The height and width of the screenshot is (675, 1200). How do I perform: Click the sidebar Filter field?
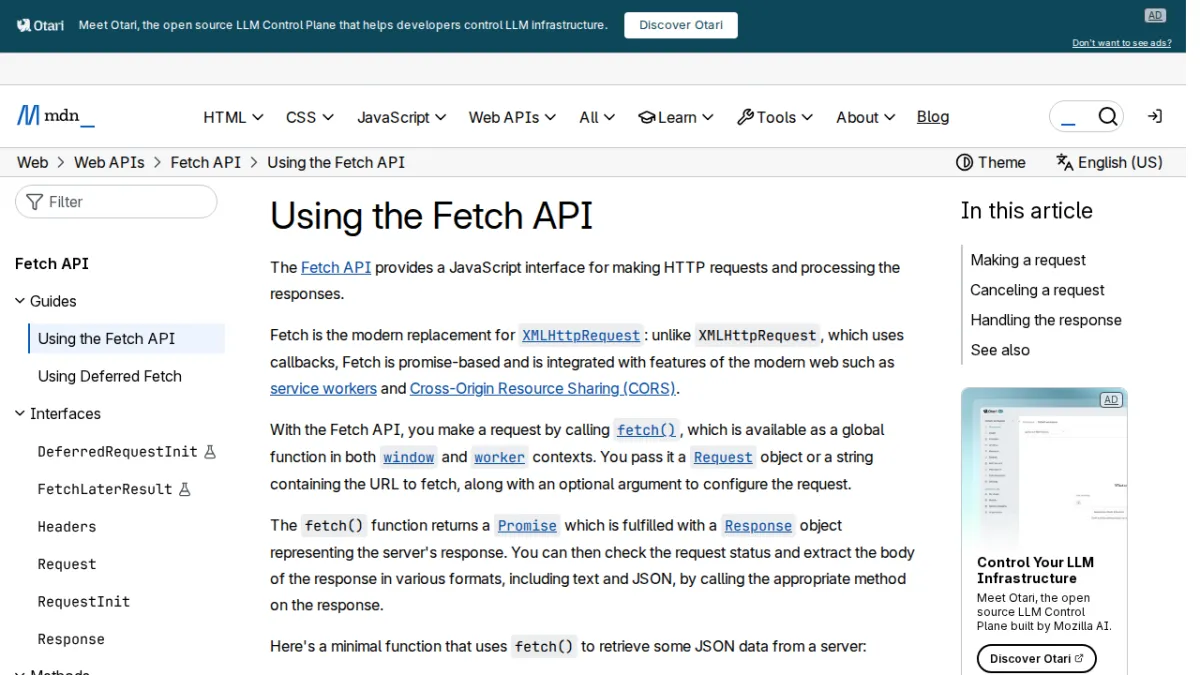[x=116, y=202]
